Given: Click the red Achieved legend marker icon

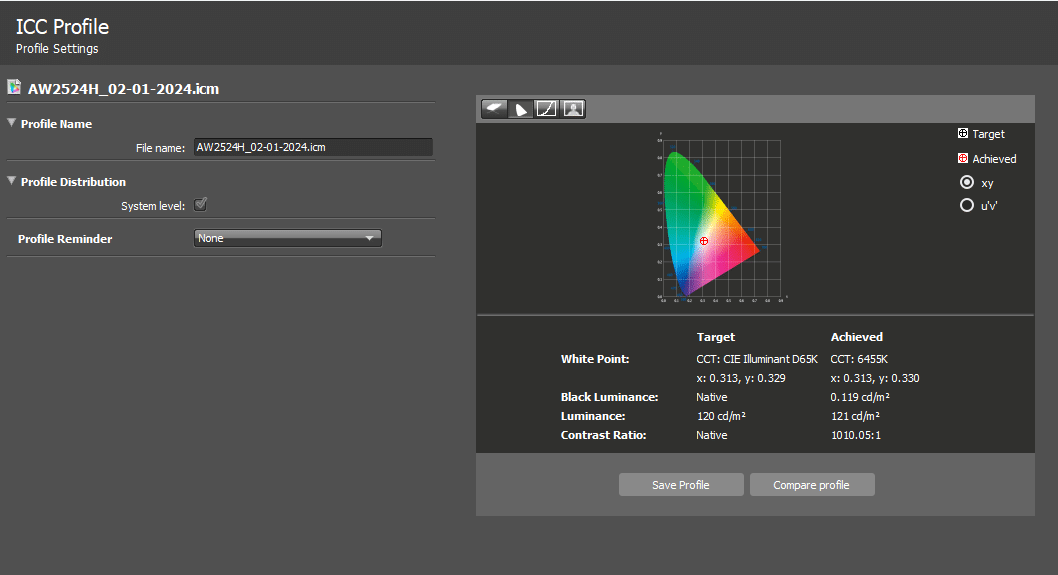Looking at the screenshot, I should (x=963, y=159).
